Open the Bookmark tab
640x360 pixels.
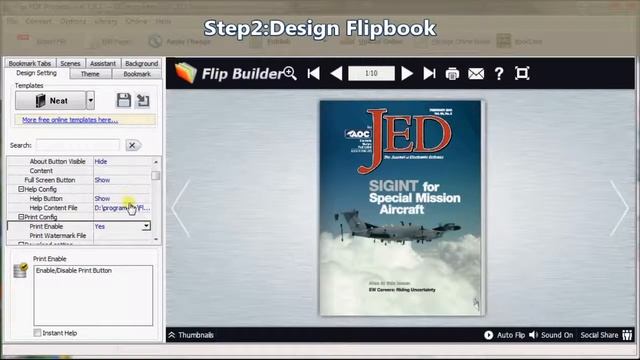137,74
